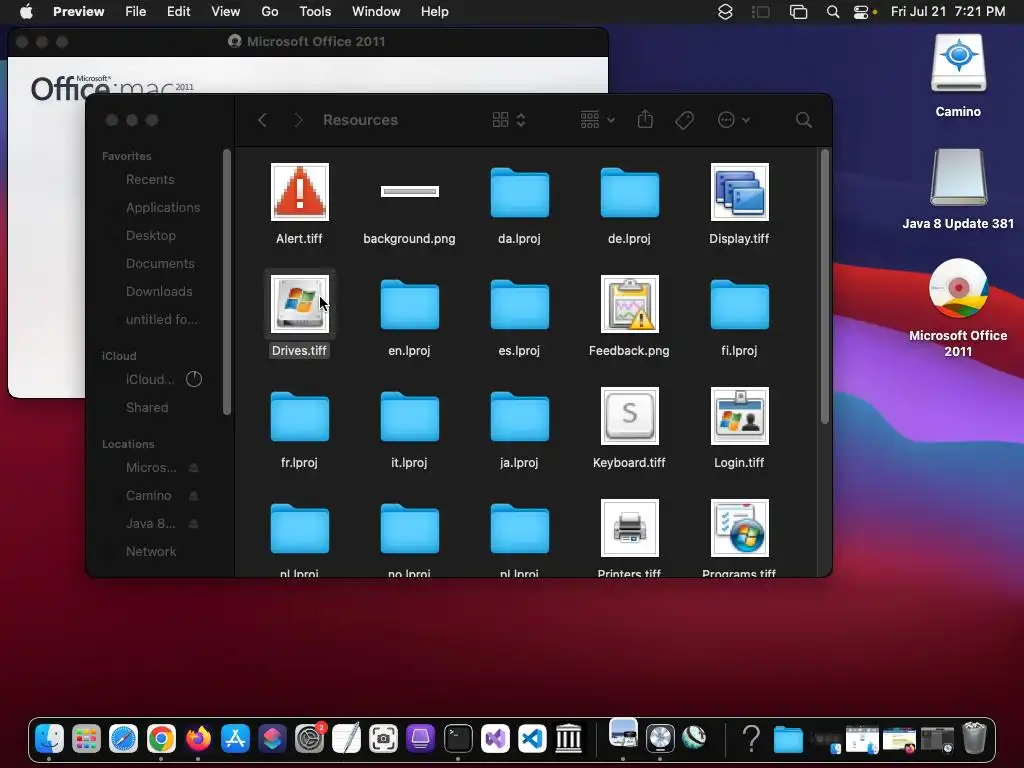Open the Group By dropdown in toolbar

pos(598,120)
